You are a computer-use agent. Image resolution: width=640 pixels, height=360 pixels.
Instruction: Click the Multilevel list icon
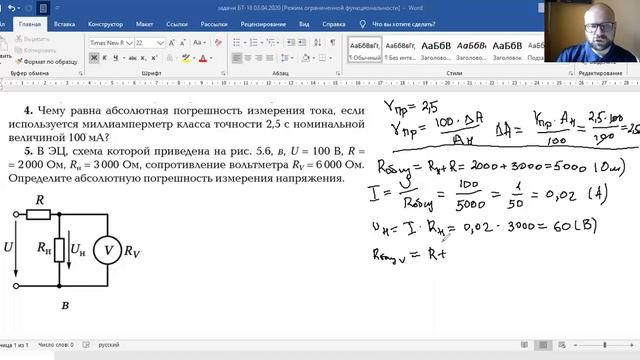tap(271, 42)
